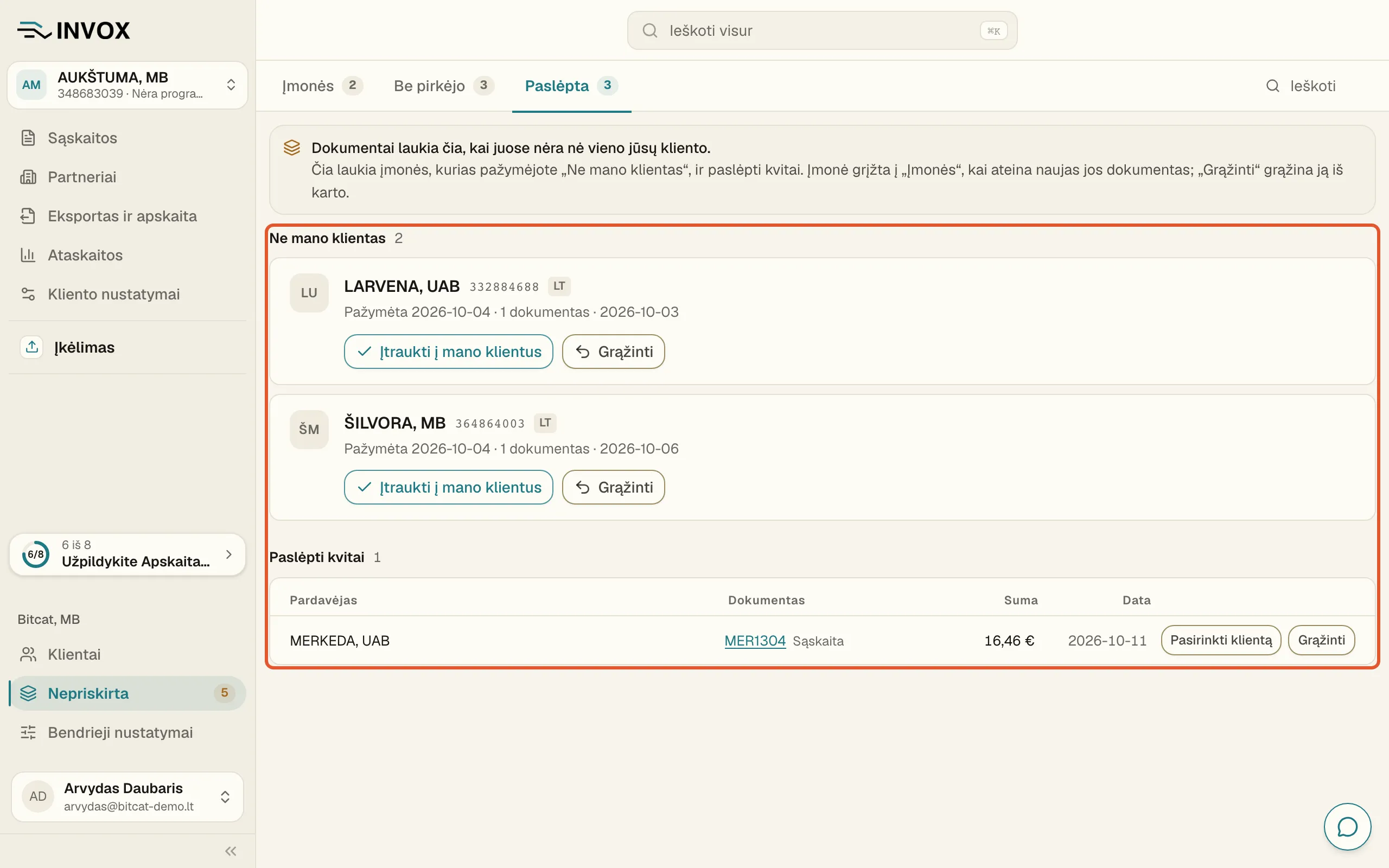Open the MER1304 document link
Viewport: 1389px width, 868px height.
(755, 641)
